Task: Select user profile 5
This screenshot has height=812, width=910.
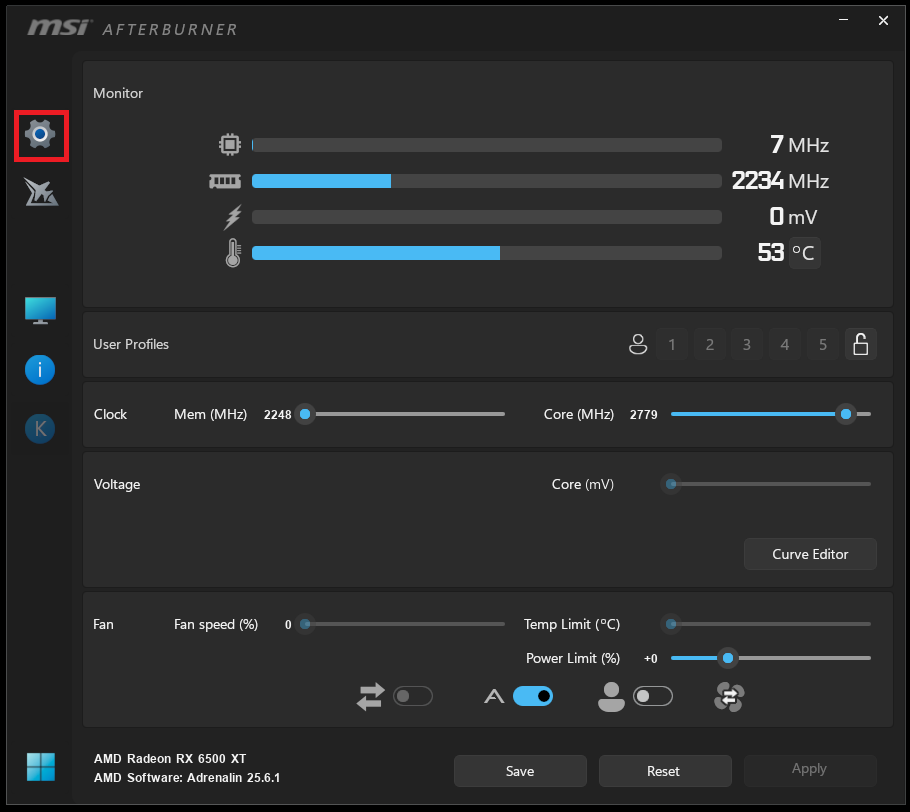Action: pyautogui.click(x=823, y=344)
